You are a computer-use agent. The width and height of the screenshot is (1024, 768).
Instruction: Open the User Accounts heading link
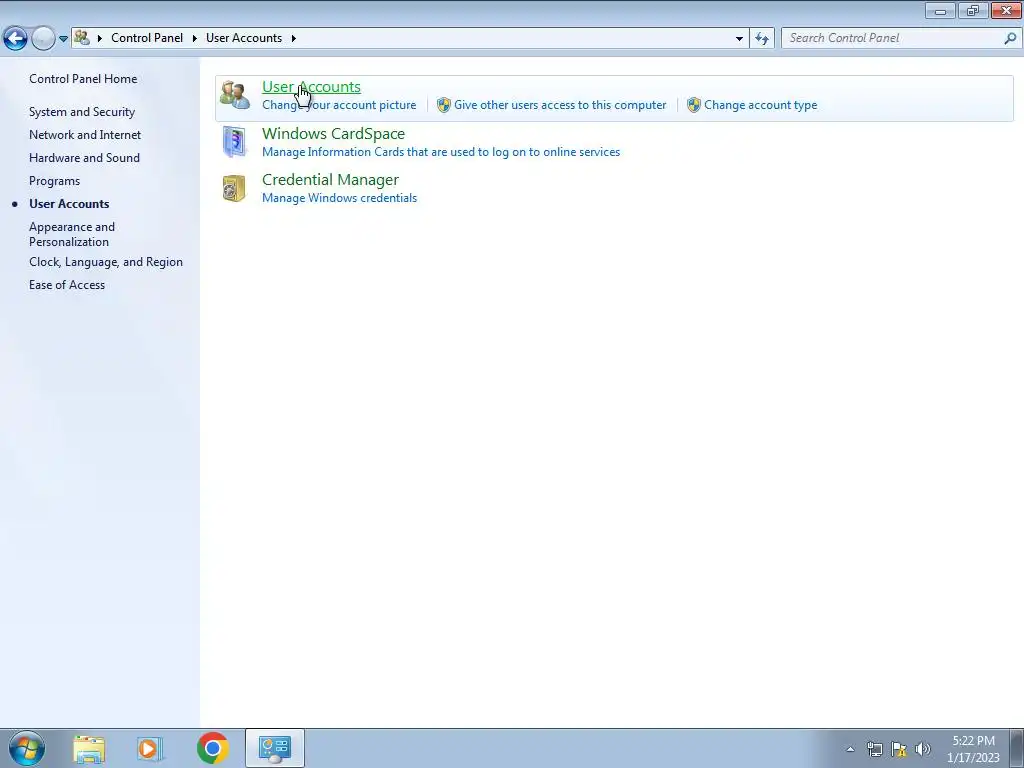(311, 86)
